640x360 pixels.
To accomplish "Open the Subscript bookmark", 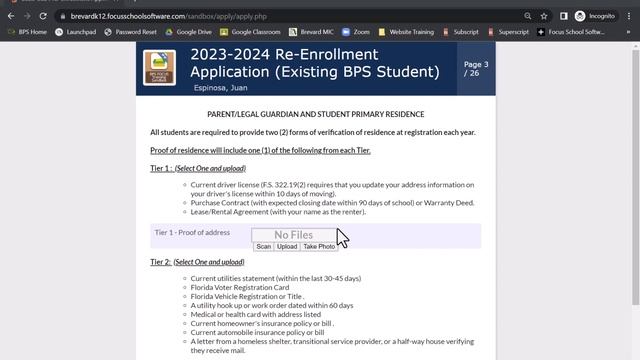I will coord(461,32).
